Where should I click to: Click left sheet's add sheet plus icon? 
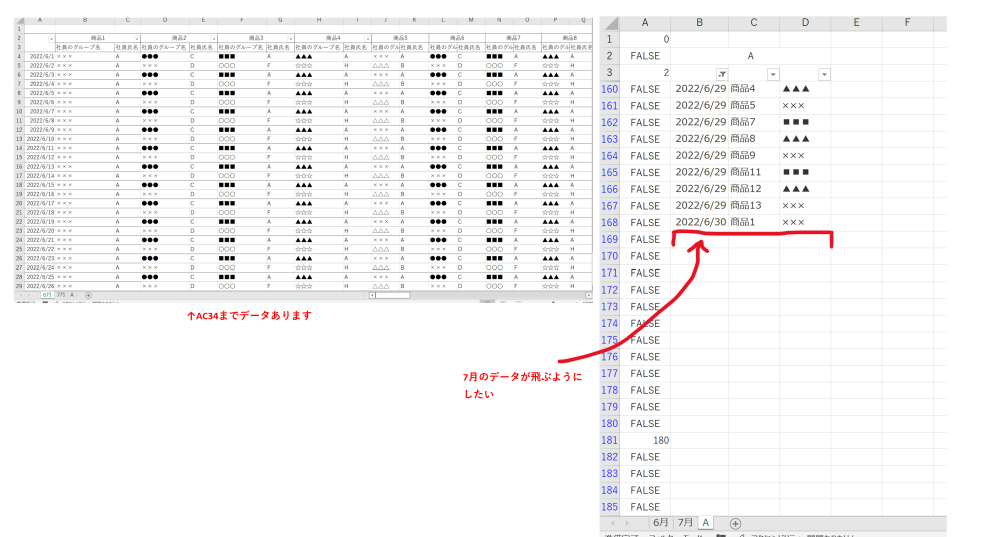88,295
